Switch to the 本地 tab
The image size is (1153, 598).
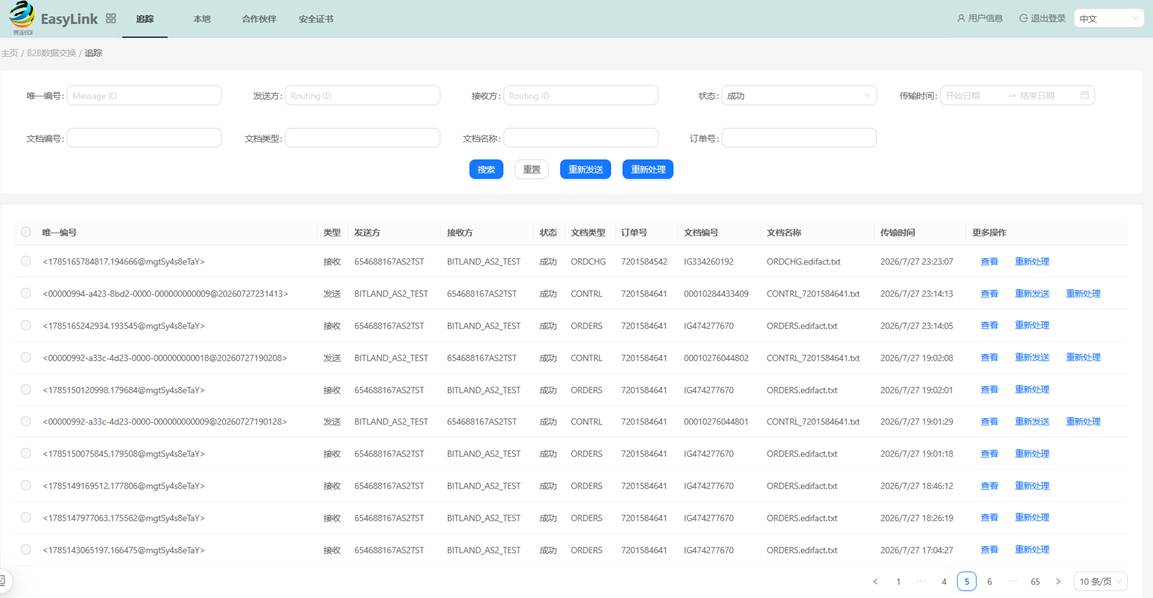[201, 19]
